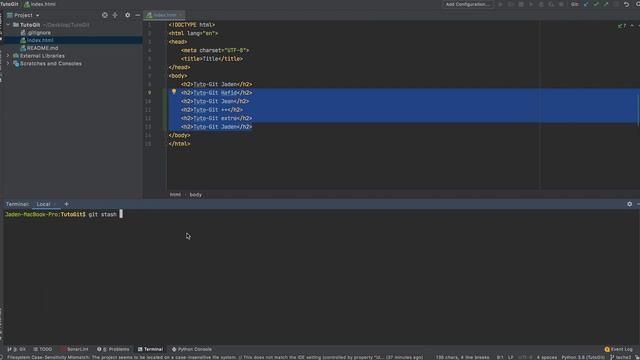Click TutoGit breadcrumb in navigation bar
The height and width of the screenshot is (360, 640).
(9, 4)
